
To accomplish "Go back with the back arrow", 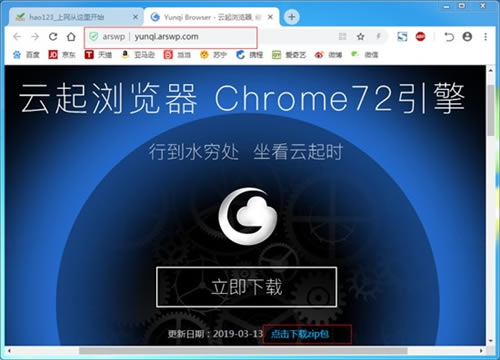I will 17,36.
